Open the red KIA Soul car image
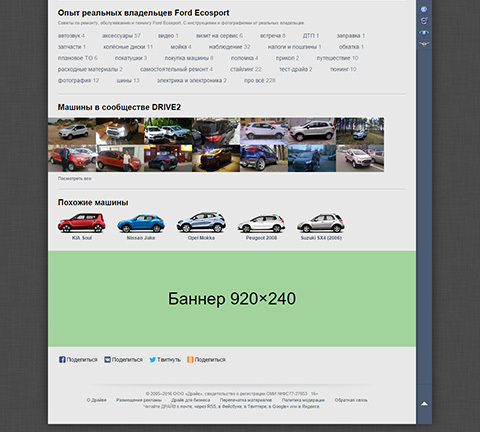Image resolution: width=480 pixels, height=432 pixels. [82, 223]
